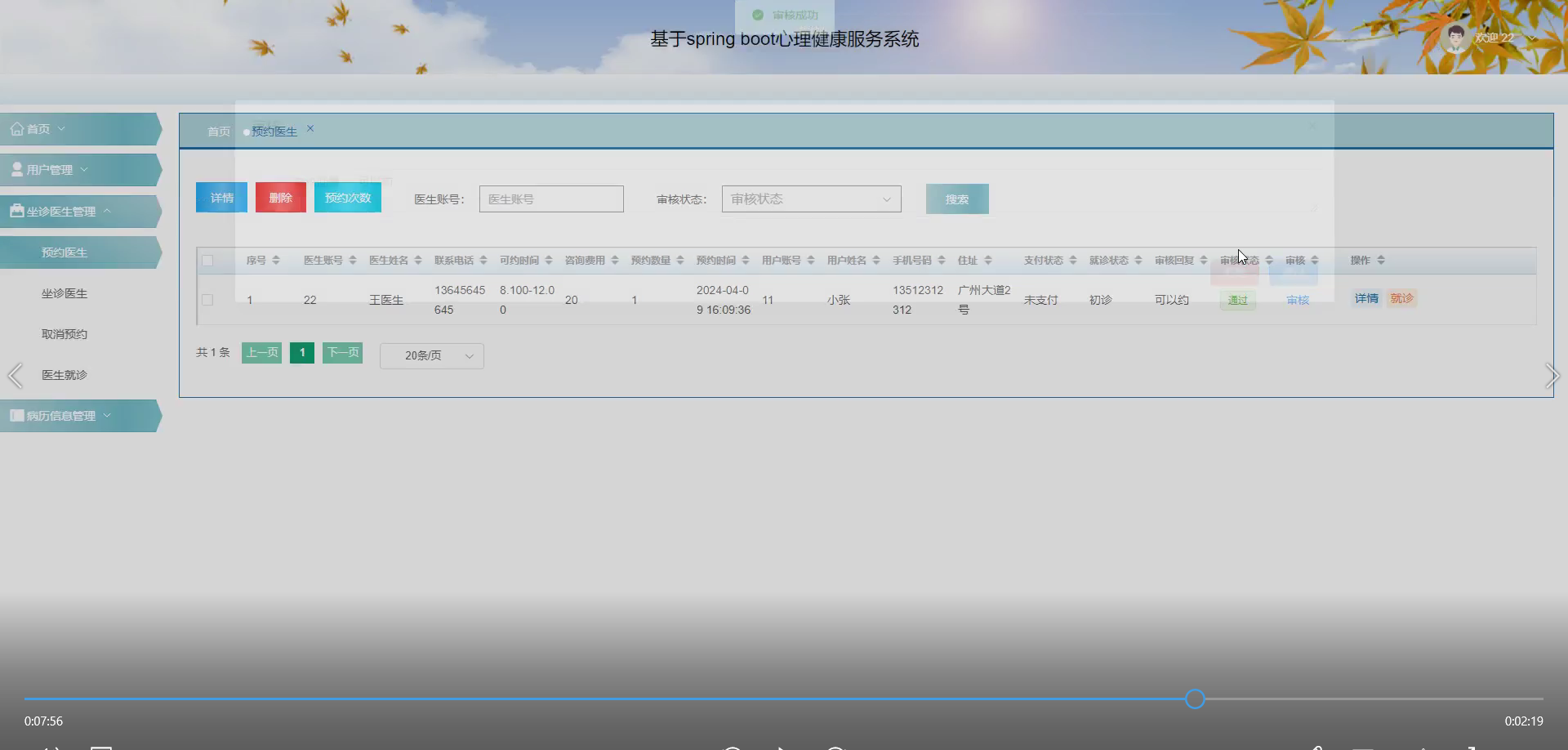
Task: Click the 预约次数 button
Action: tap(348, 198)
